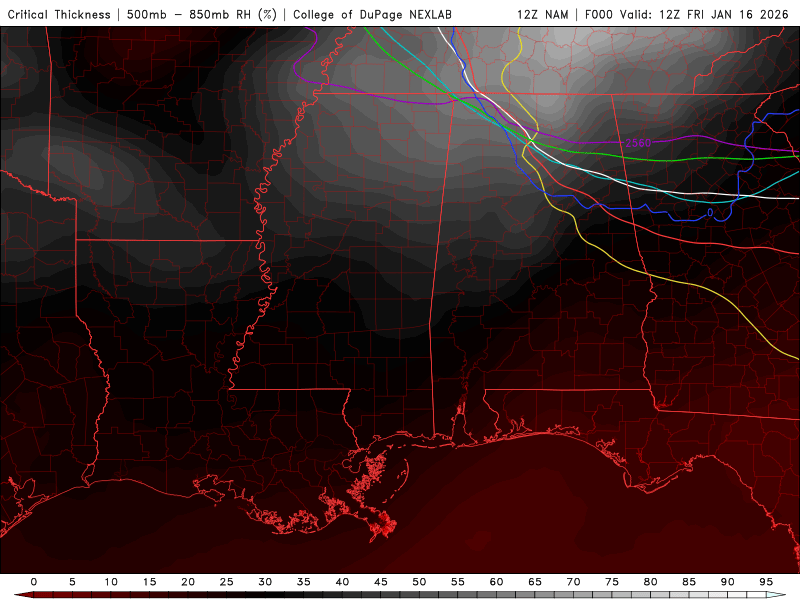Image resolution: width=800 pixels, height=600 pixels.
Task: Click the "95" color scale label
Action: (x=766, y=582)
